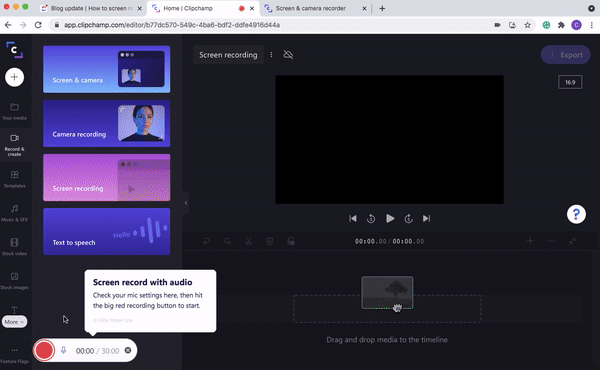Open Feature Flags in the sidebar
The image size is (600, 370).
15,355
